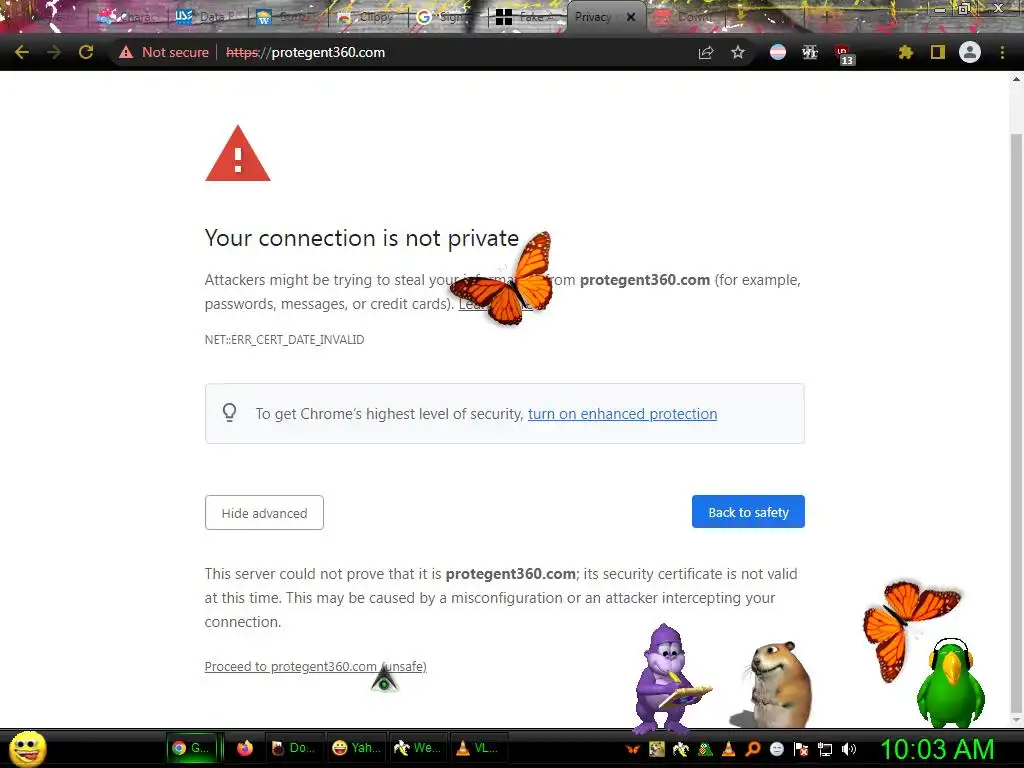1024x768 pixels.
Task: Click the Hide advanced button
Action: pos(264,513)
